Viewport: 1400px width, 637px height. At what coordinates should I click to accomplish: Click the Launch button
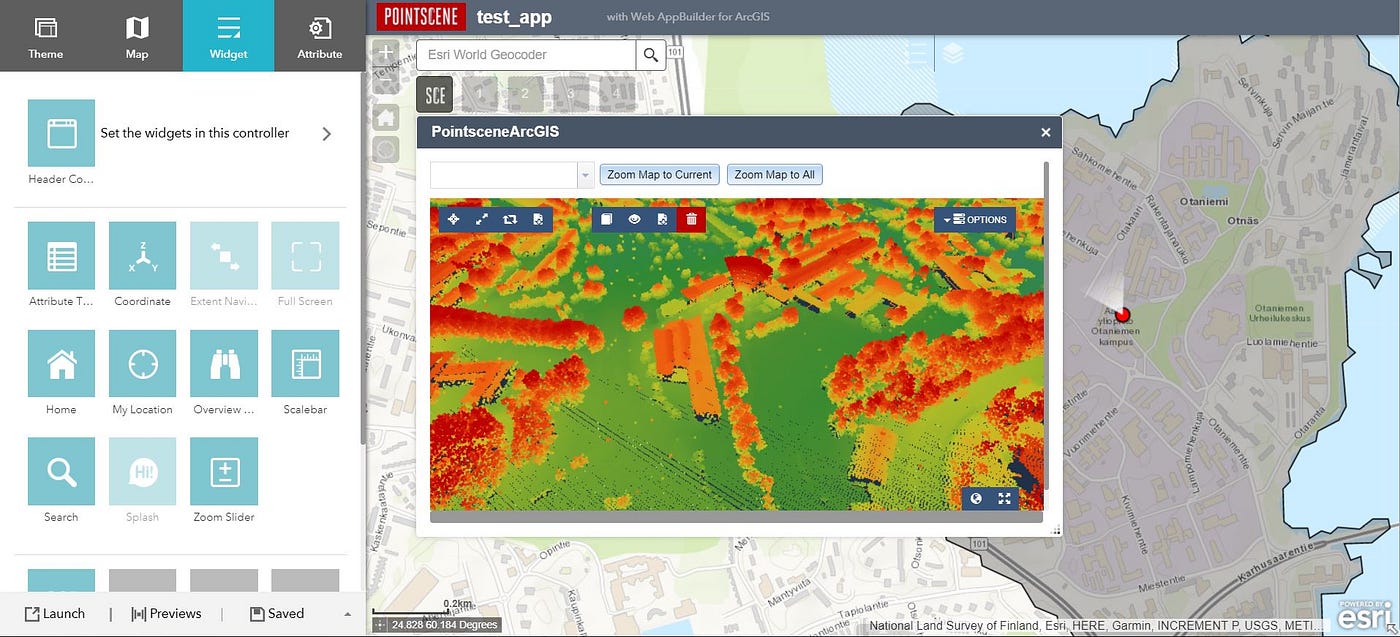tap(55, 613)
